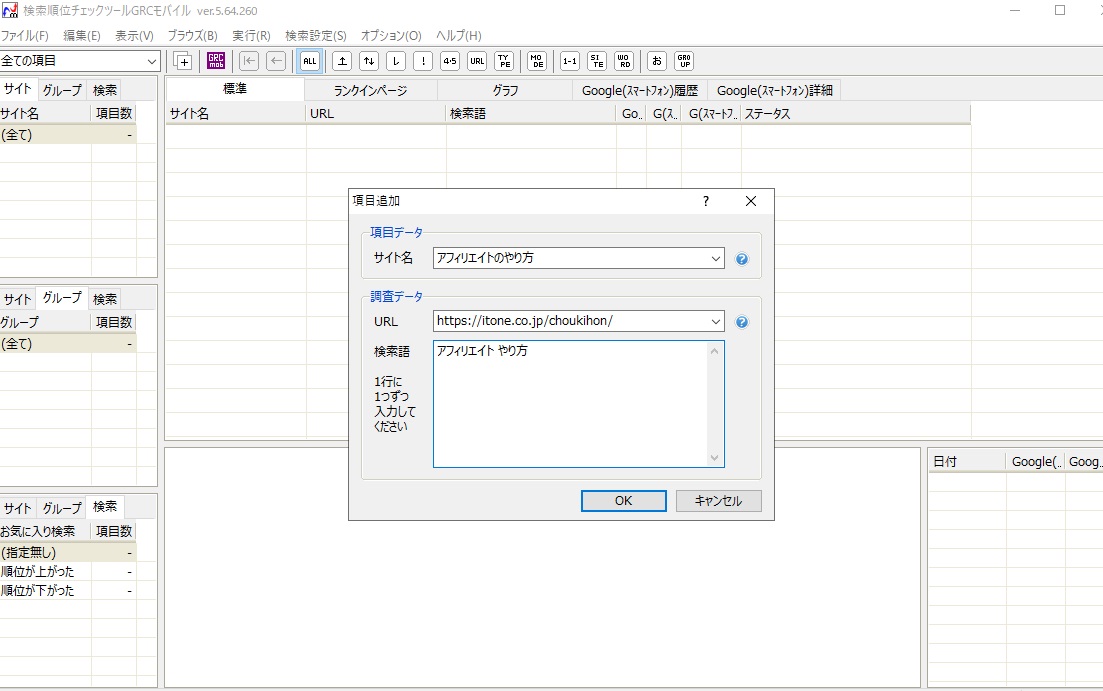This screenshot has height=691, width=1103.
Task: Click the キャンセル button
Action: click(718, 501)
